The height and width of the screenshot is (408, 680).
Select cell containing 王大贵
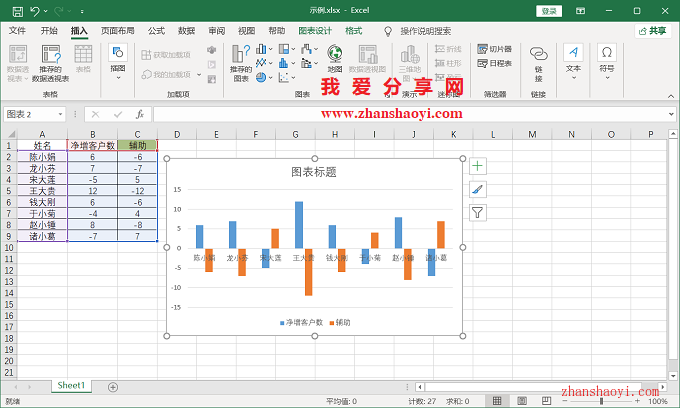pos(42,190)
